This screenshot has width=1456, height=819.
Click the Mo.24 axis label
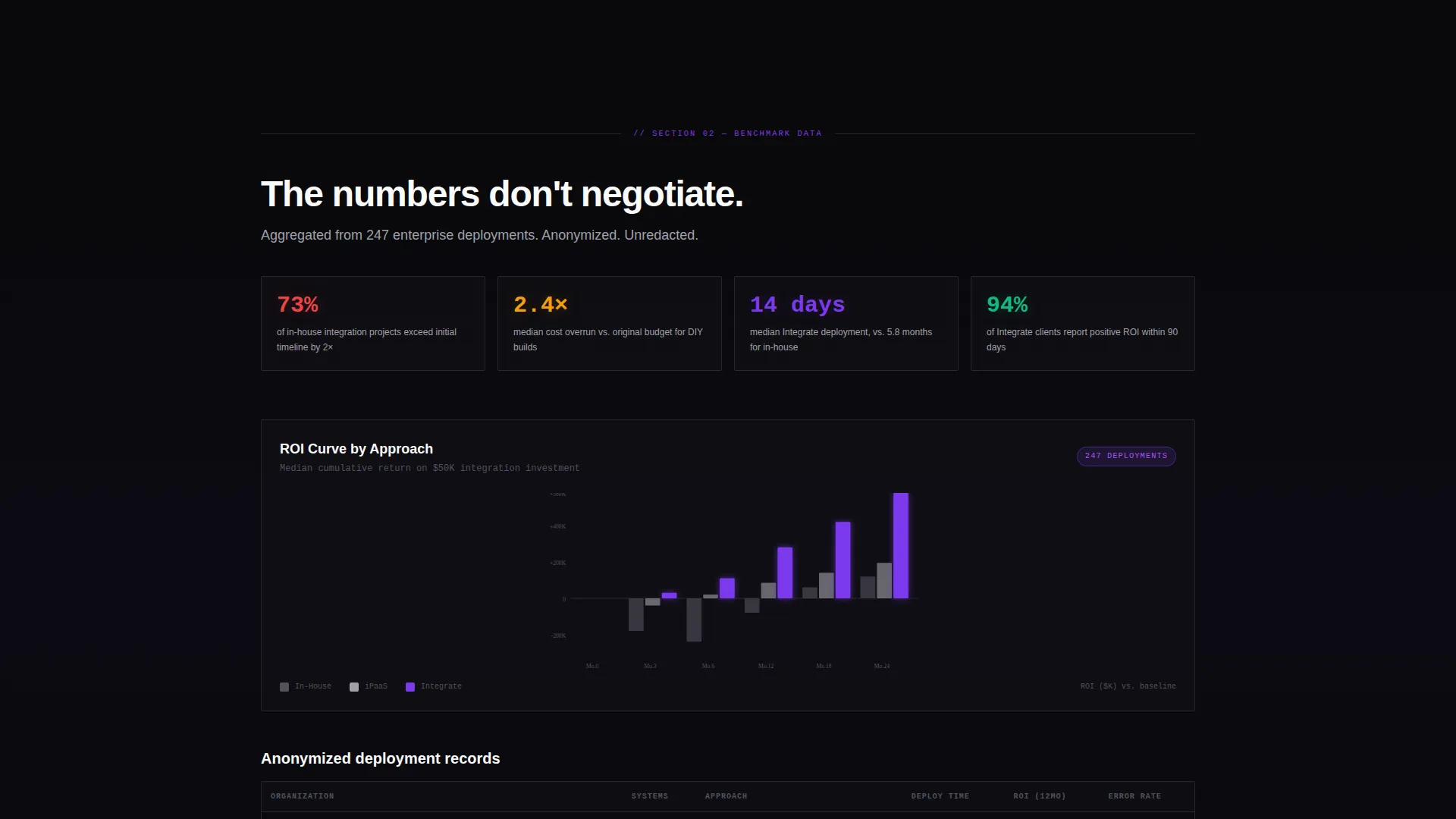tap(882, 666)
